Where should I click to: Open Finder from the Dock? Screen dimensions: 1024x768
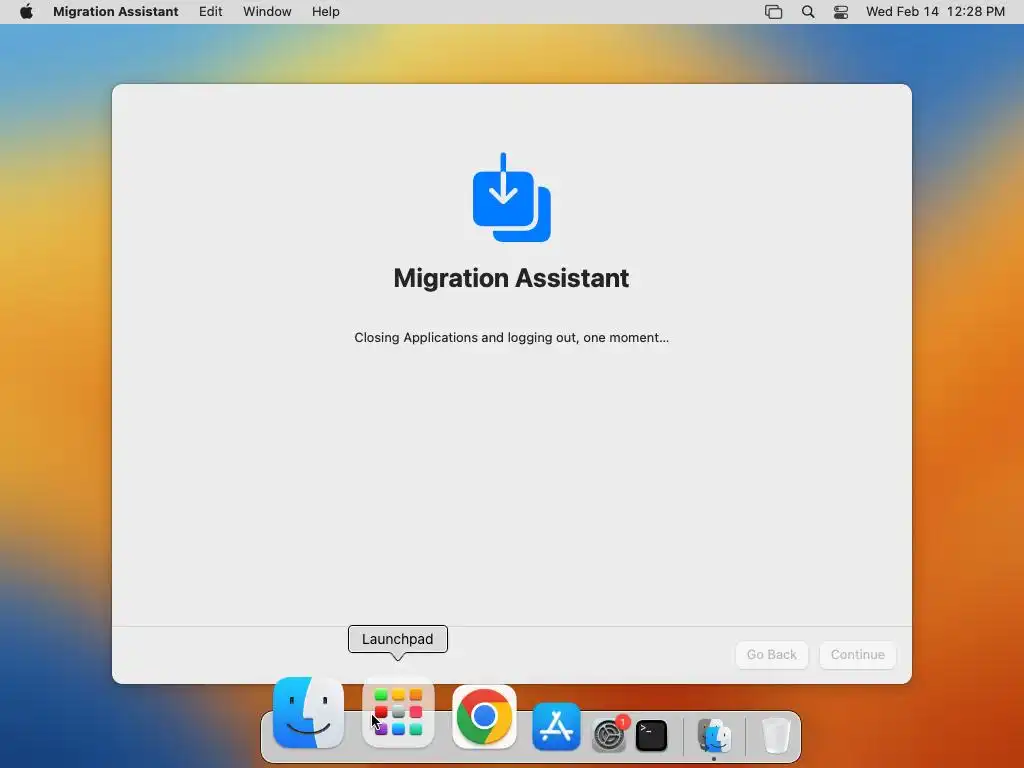click(308, 712)
